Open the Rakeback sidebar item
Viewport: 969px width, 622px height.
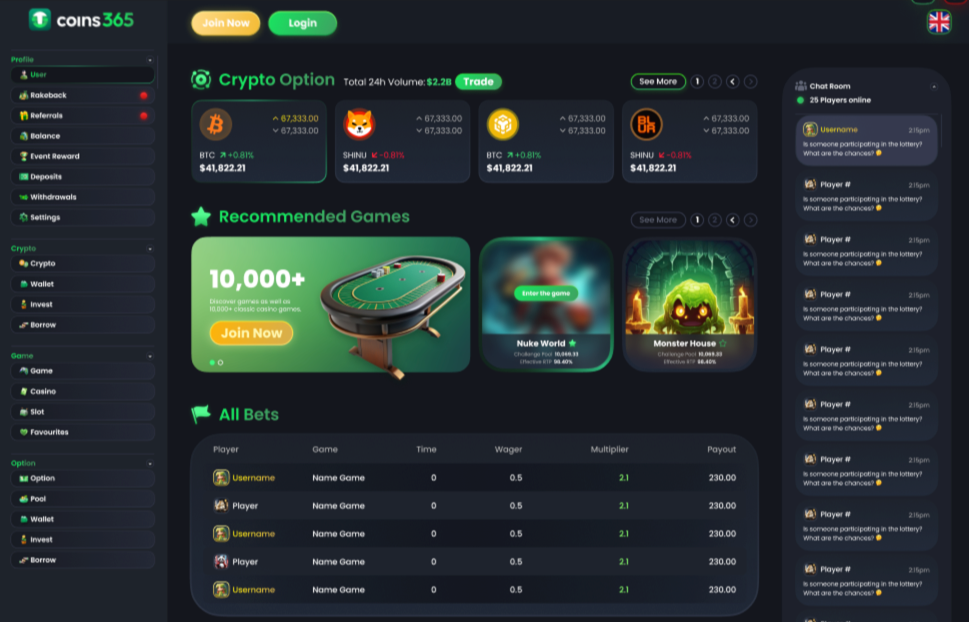tap(83, 95)
